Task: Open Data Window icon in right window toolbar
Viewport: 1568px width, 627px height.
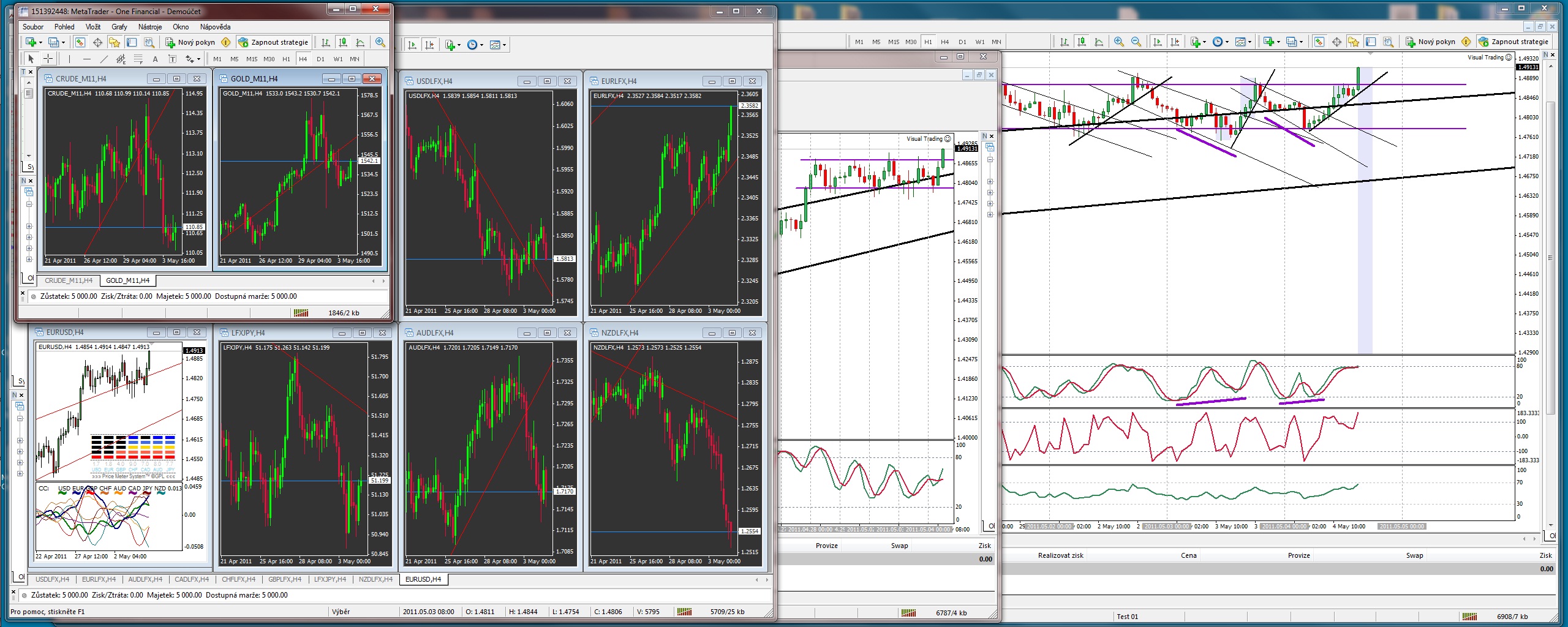Action: (1336, 42)
